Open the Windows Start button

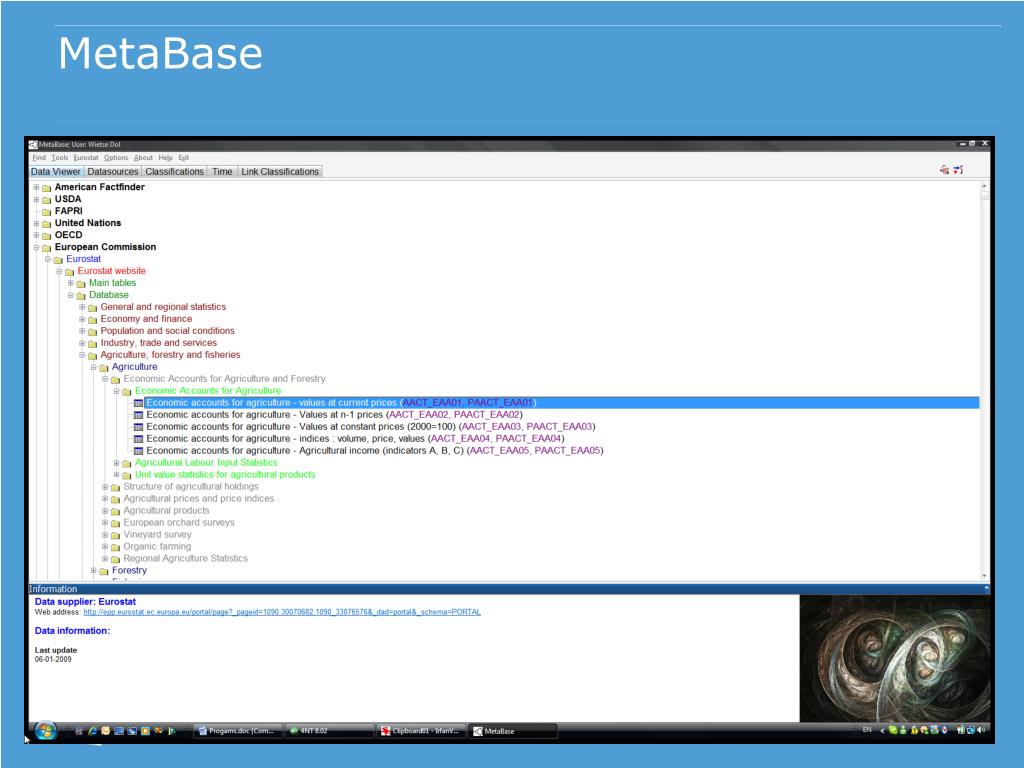[x=45, y=731]
